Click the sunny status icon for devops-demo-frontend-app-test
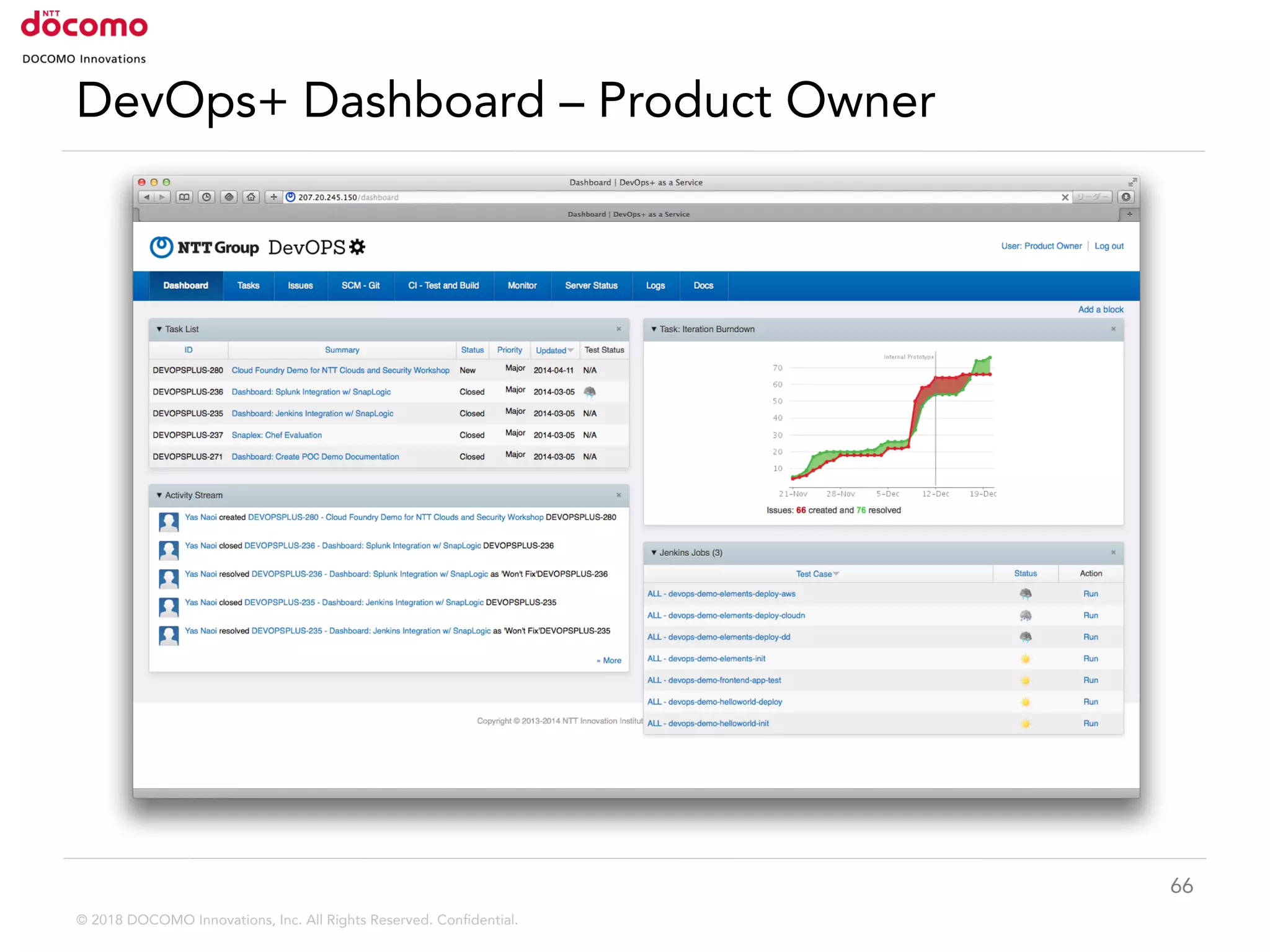The width and height of the screenshot is (1270, 952). 1026,681
